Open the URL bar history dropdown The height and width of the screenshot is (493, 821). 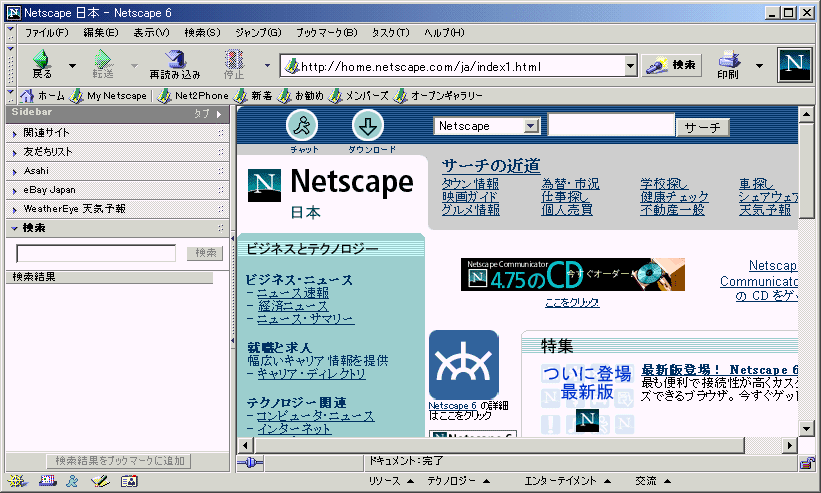click(x=630, y=66)
